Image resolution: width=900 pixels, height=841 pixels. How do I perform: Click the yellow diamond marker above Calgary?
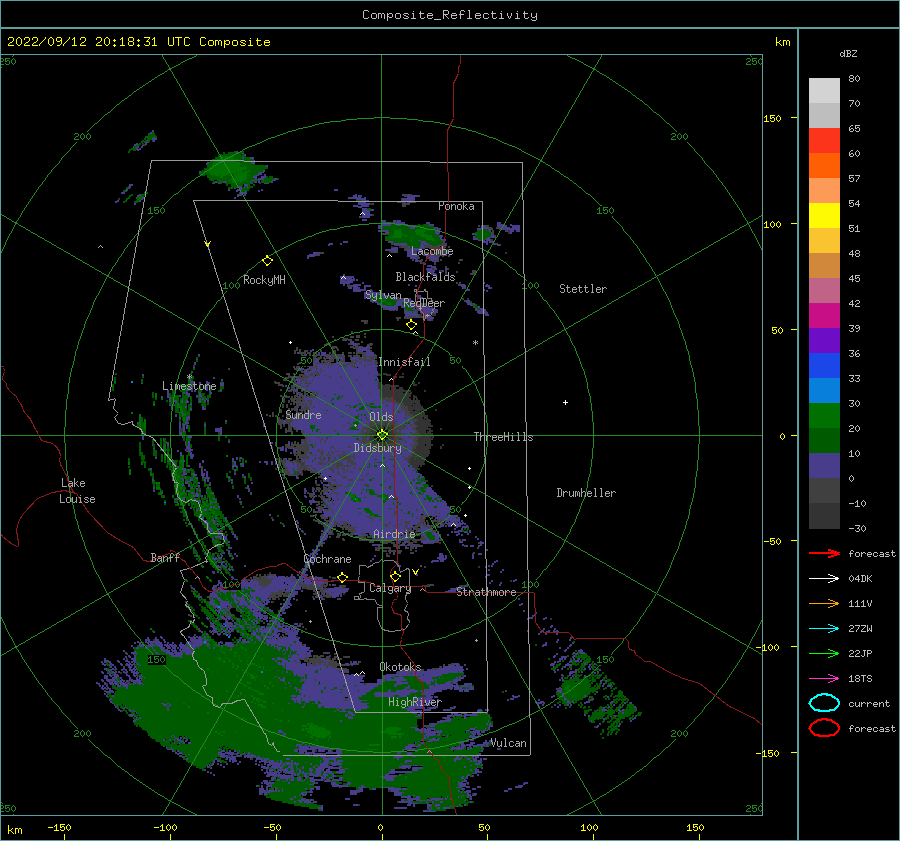point(395,576)
